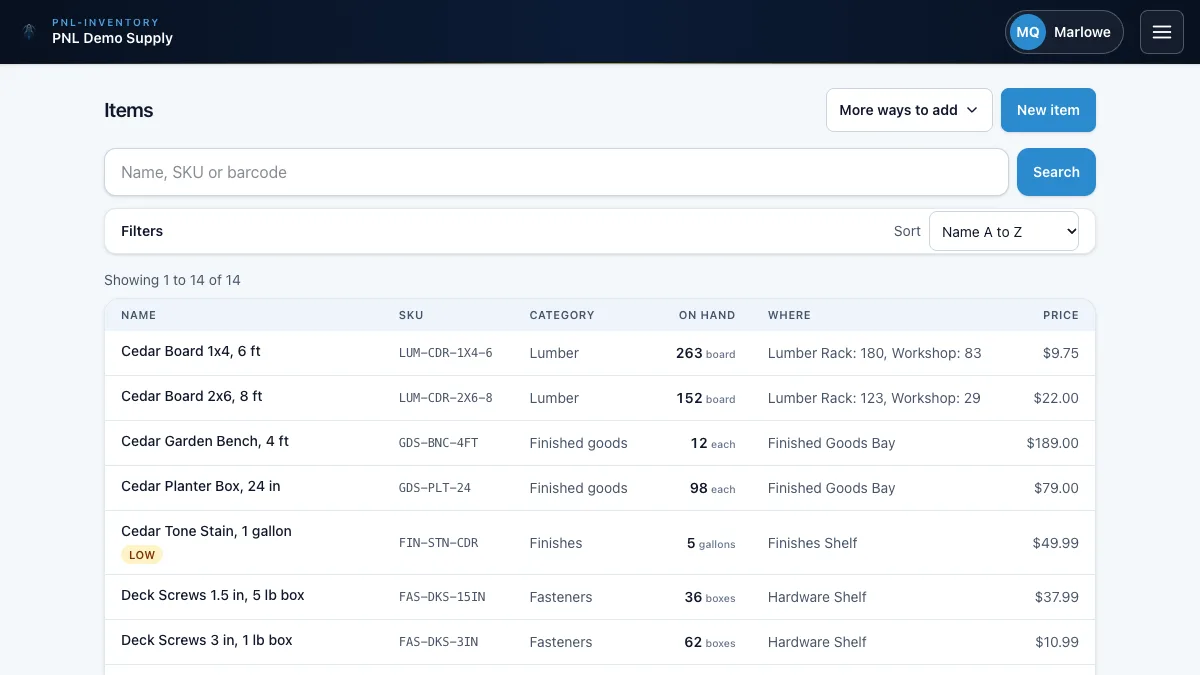Click SKU GDS-PLT-24

coord(435,488)
